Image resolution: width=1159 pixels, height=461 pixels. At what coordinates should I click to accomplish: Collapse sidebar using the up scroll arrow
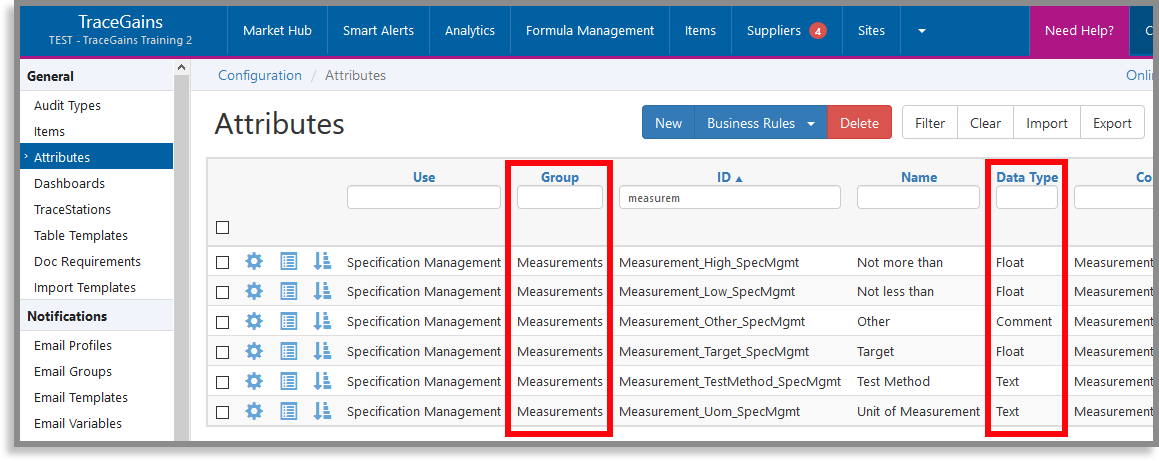point(181,68)
